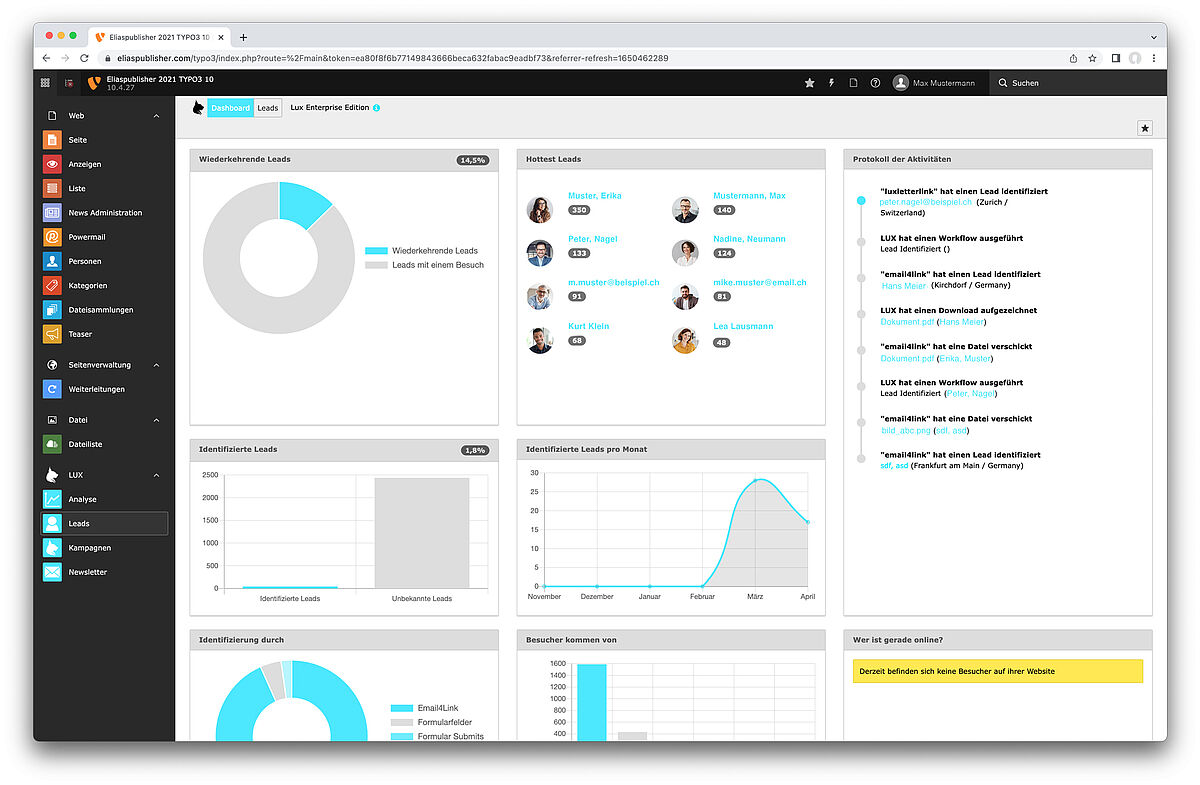The image size is (1200, 785).
Task: Click the News Administration module icon
Action: pos(52,213)
